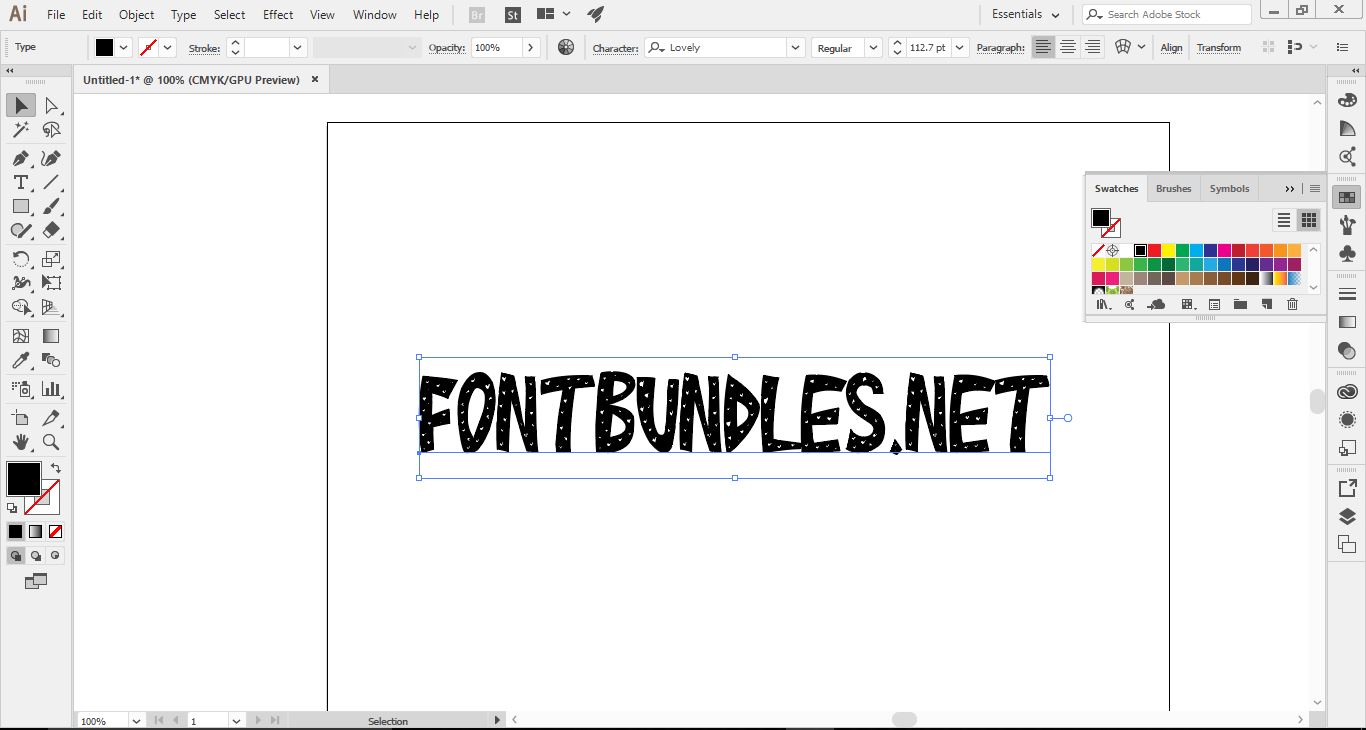Viewport: 1366px width, 730px height.
Task: Select the Column Graph tool
Action: click(51, 389)
